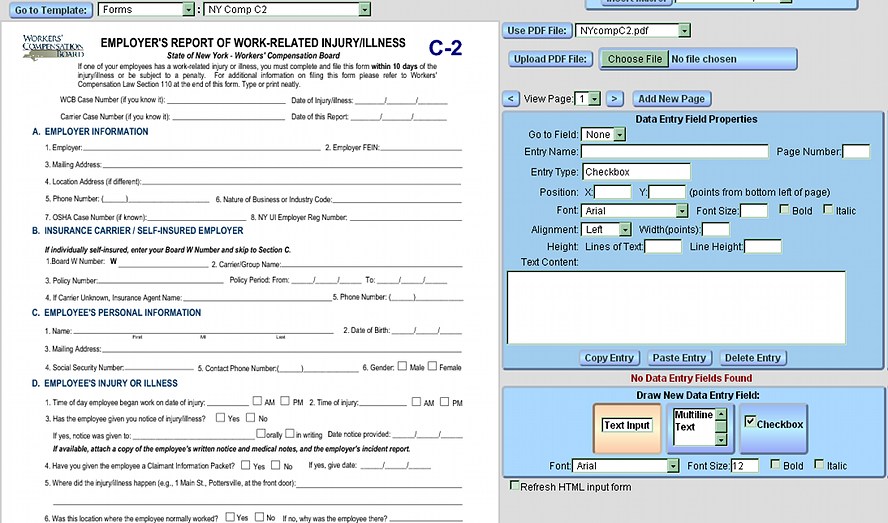
Task: Check No for employee notice of injury
Action: click(250, 418)
